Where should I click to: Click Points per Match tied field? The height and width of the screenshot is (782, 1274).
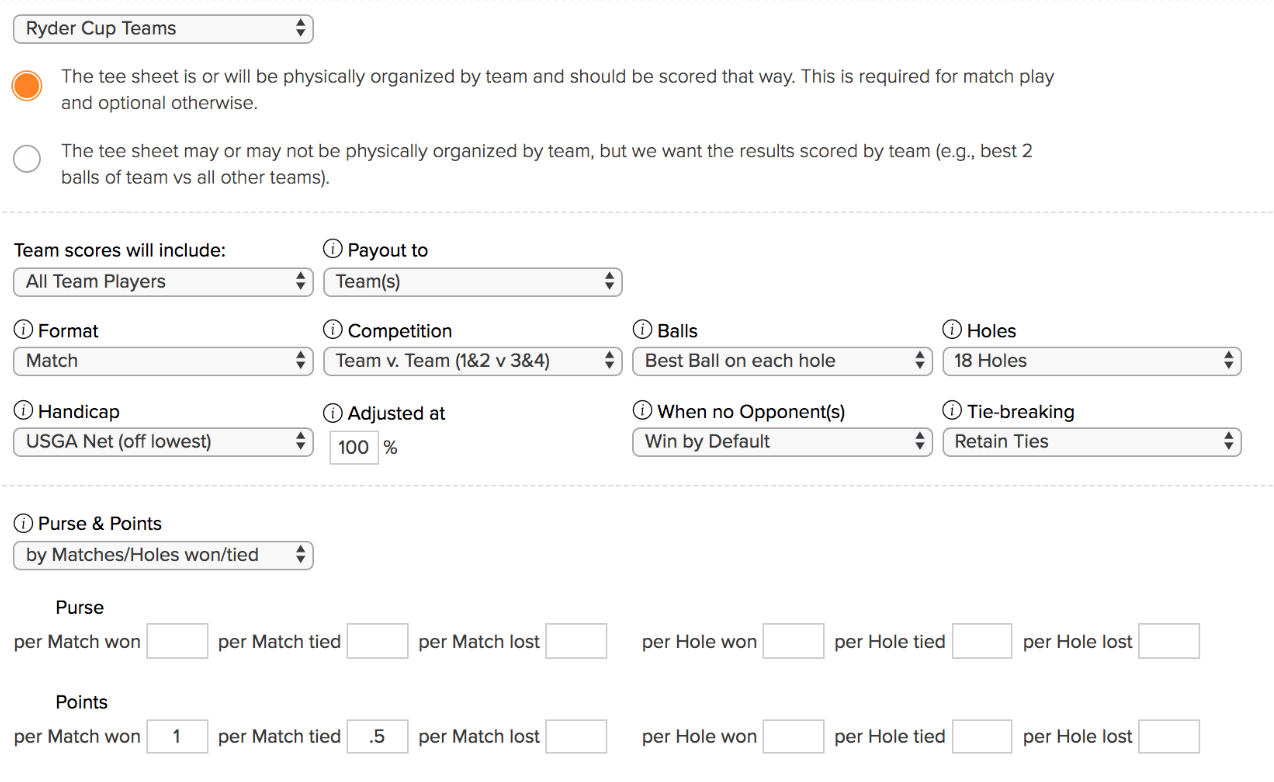pos(377,737)
